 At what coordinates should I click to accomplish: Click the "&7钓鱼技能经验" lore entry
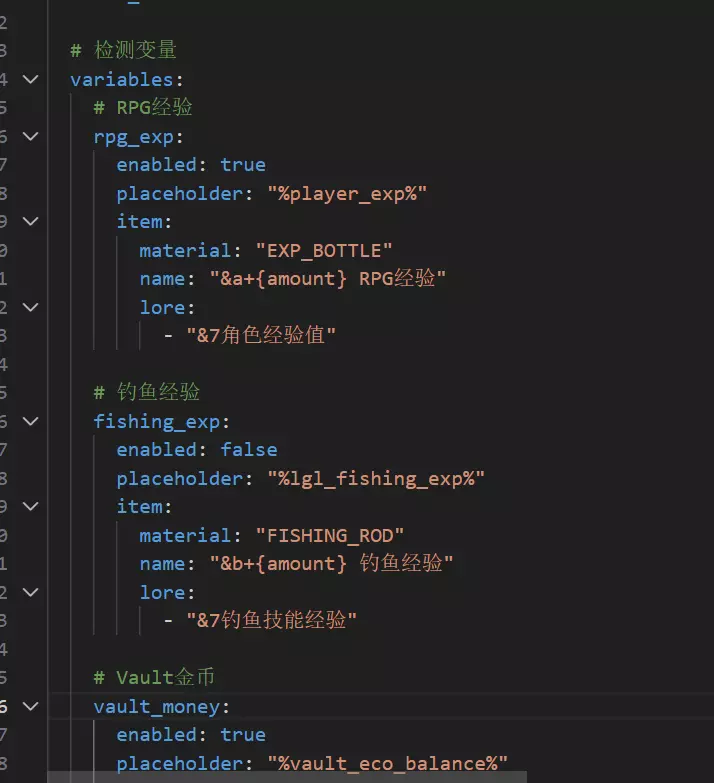(272, 620)
